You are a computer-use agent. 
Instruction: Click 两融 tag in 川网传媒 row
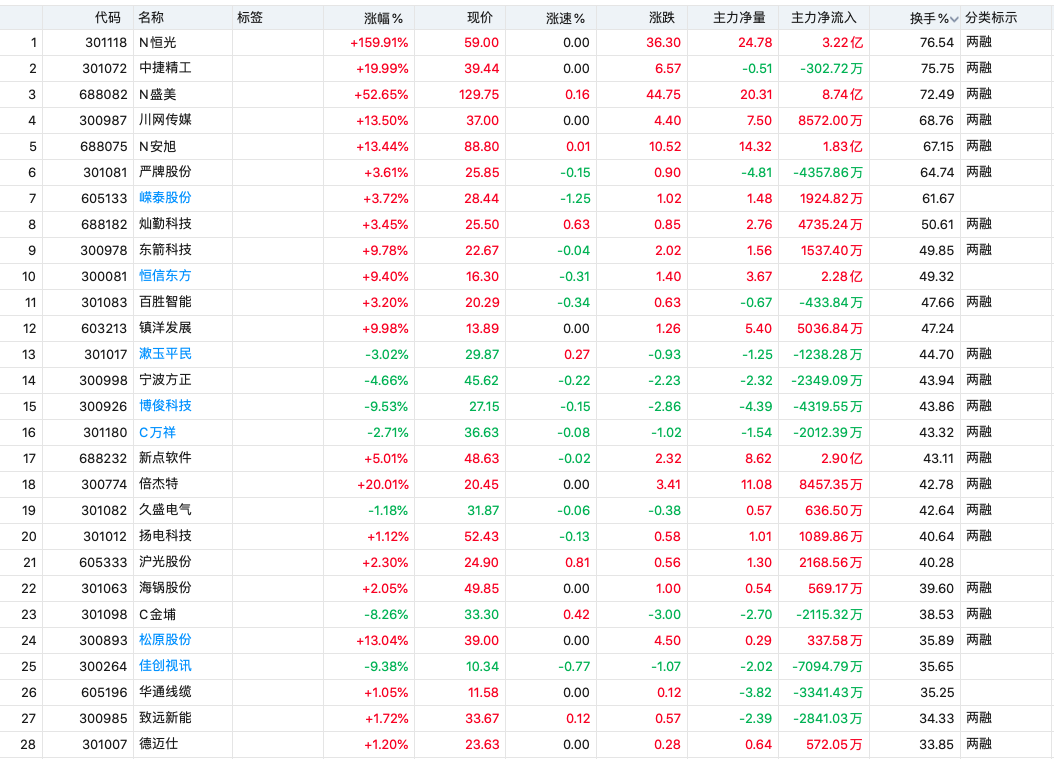979,120
